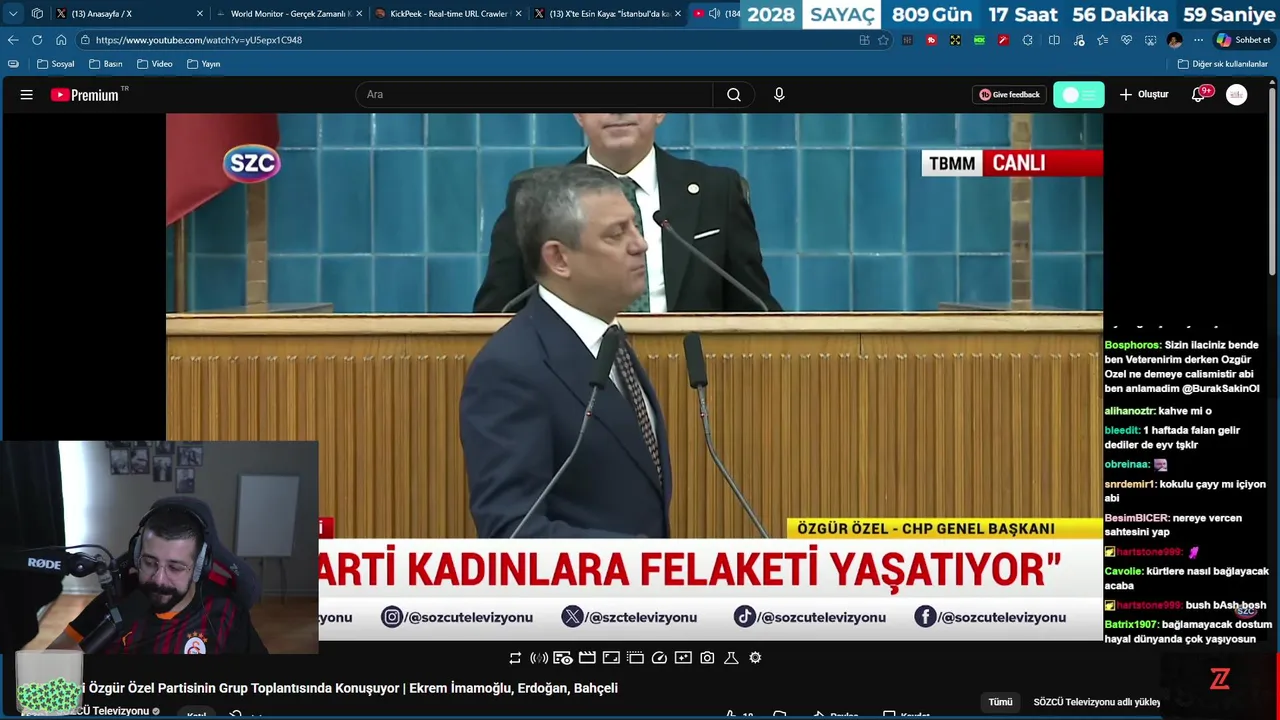
Task: Select SÖZCÜ Televizyonu adlı yükleyen chip
Action: coord(1096,702)
